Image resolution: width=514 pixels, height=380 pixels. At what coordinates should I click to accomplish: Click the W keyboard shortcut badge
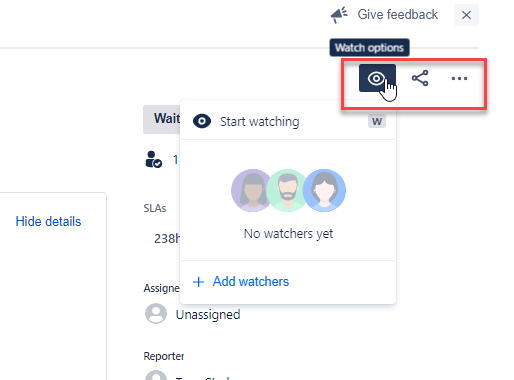377,121
